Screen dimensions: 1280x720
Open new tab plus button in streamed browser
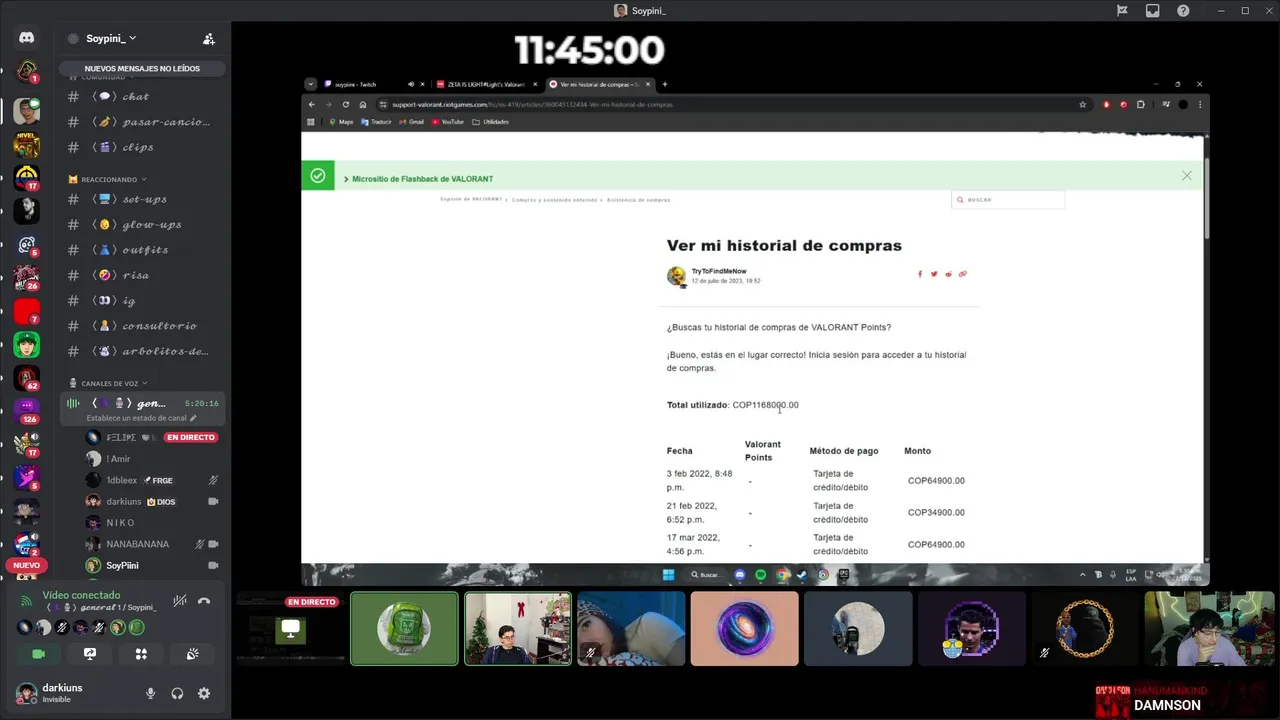pyautogui.click(x=665, y=84)
